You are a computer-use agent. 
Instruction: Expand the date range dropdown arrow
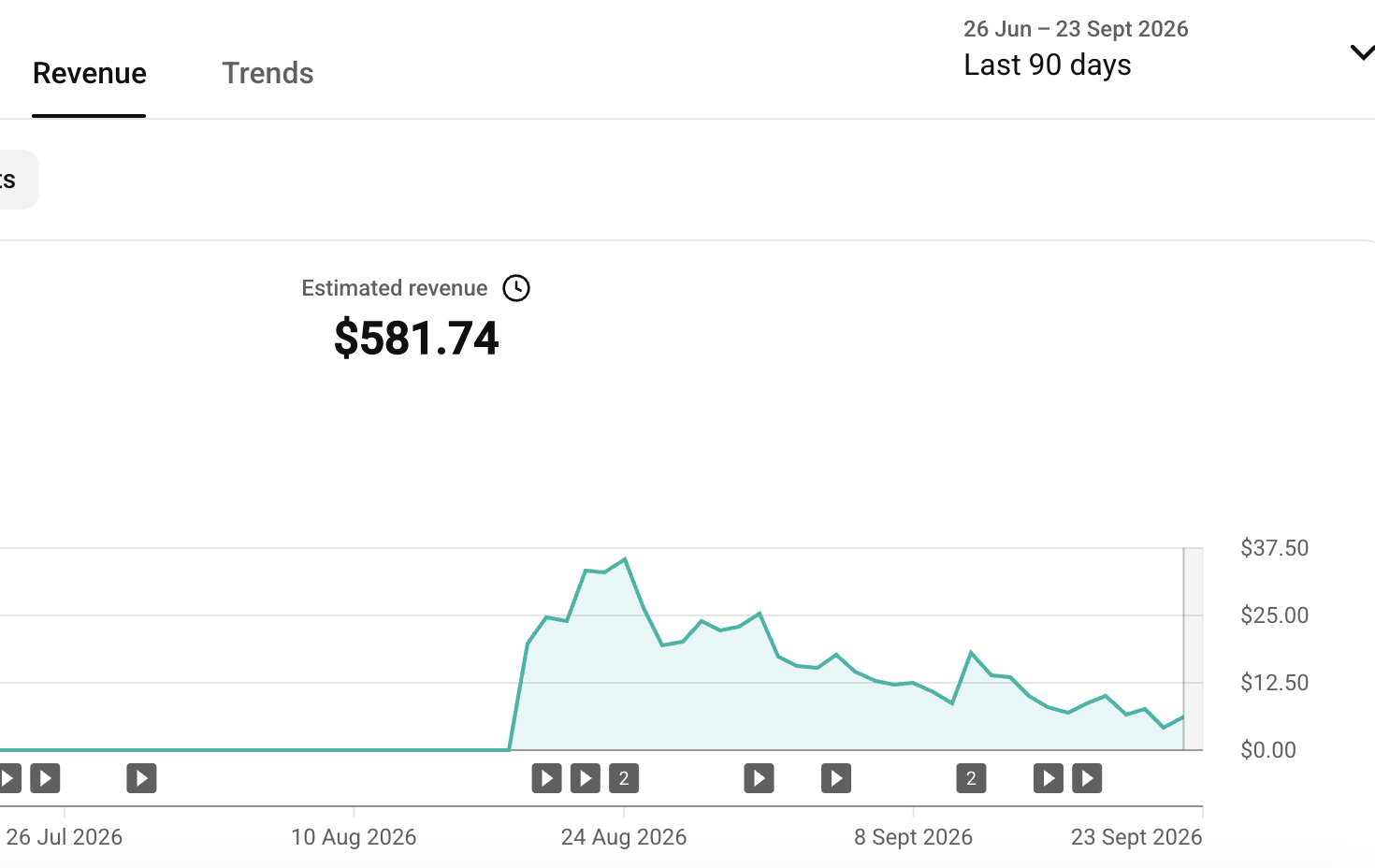point(1362,52)
